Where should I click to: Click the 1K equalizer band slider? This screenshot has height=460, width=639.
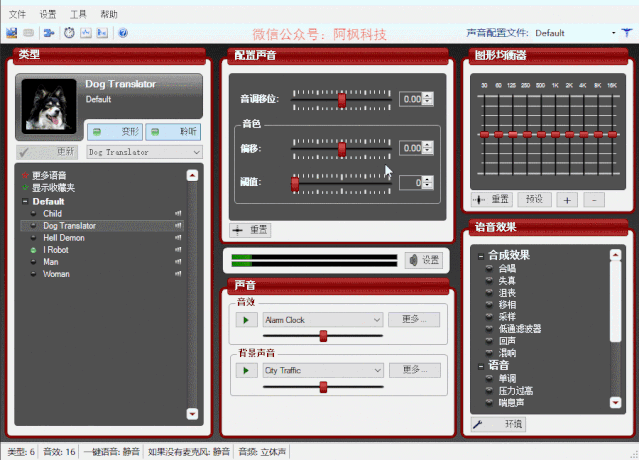pos(555,134)
